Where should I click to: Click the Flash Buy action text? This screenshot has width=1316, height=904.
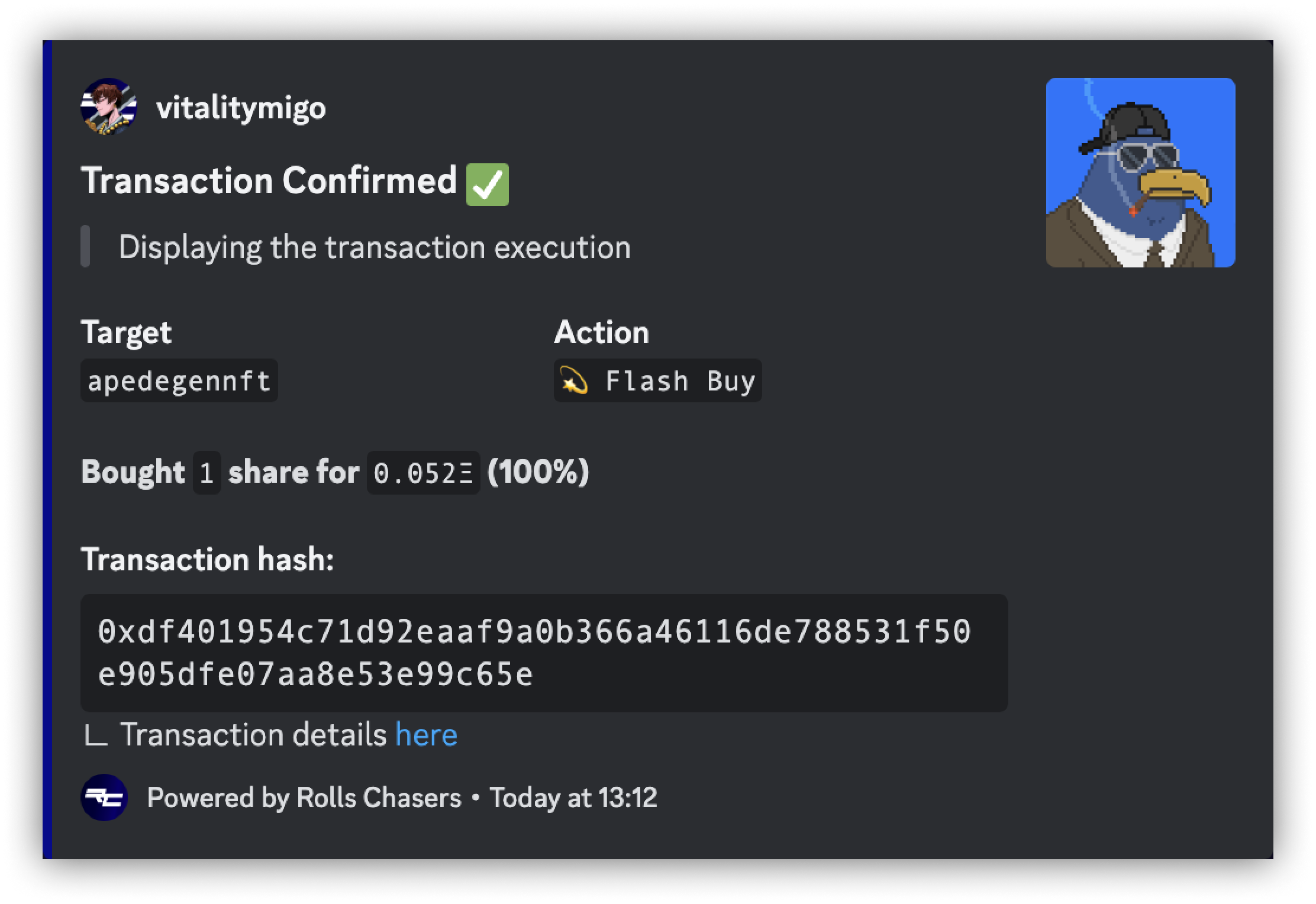tap(680, 380)
